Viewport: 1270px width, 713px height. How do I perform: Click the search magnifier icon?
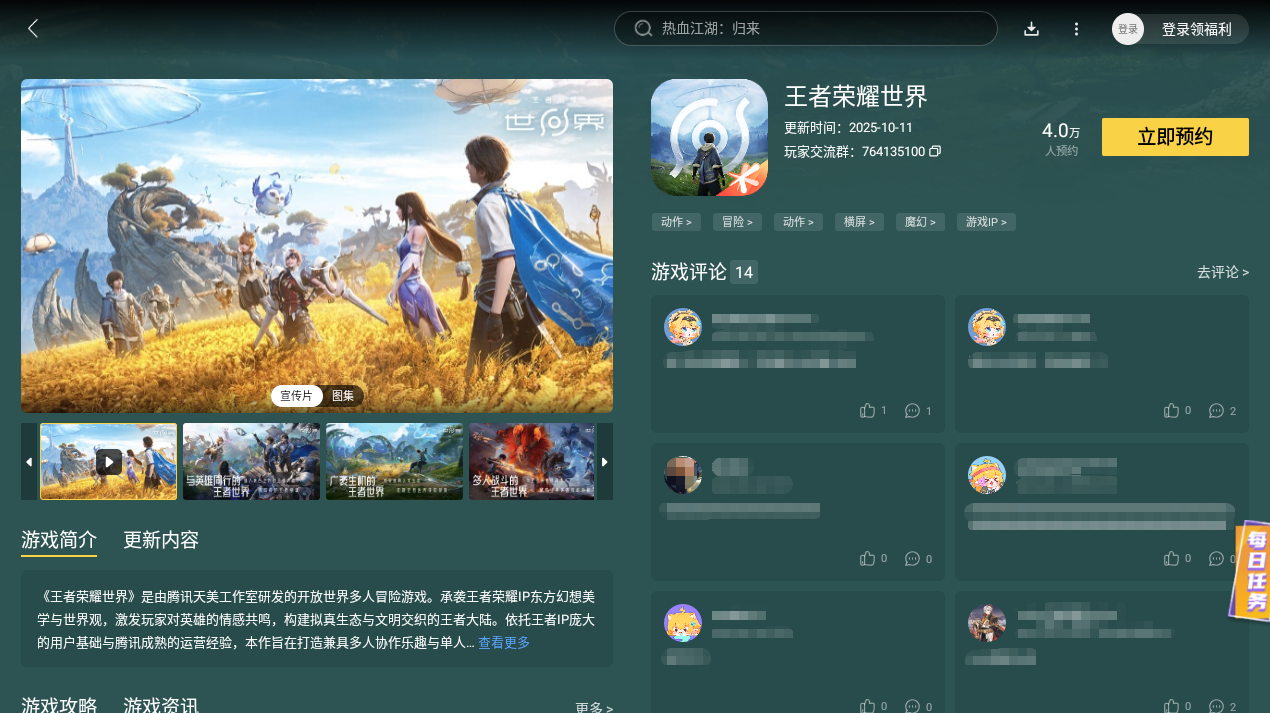point(643,28)
